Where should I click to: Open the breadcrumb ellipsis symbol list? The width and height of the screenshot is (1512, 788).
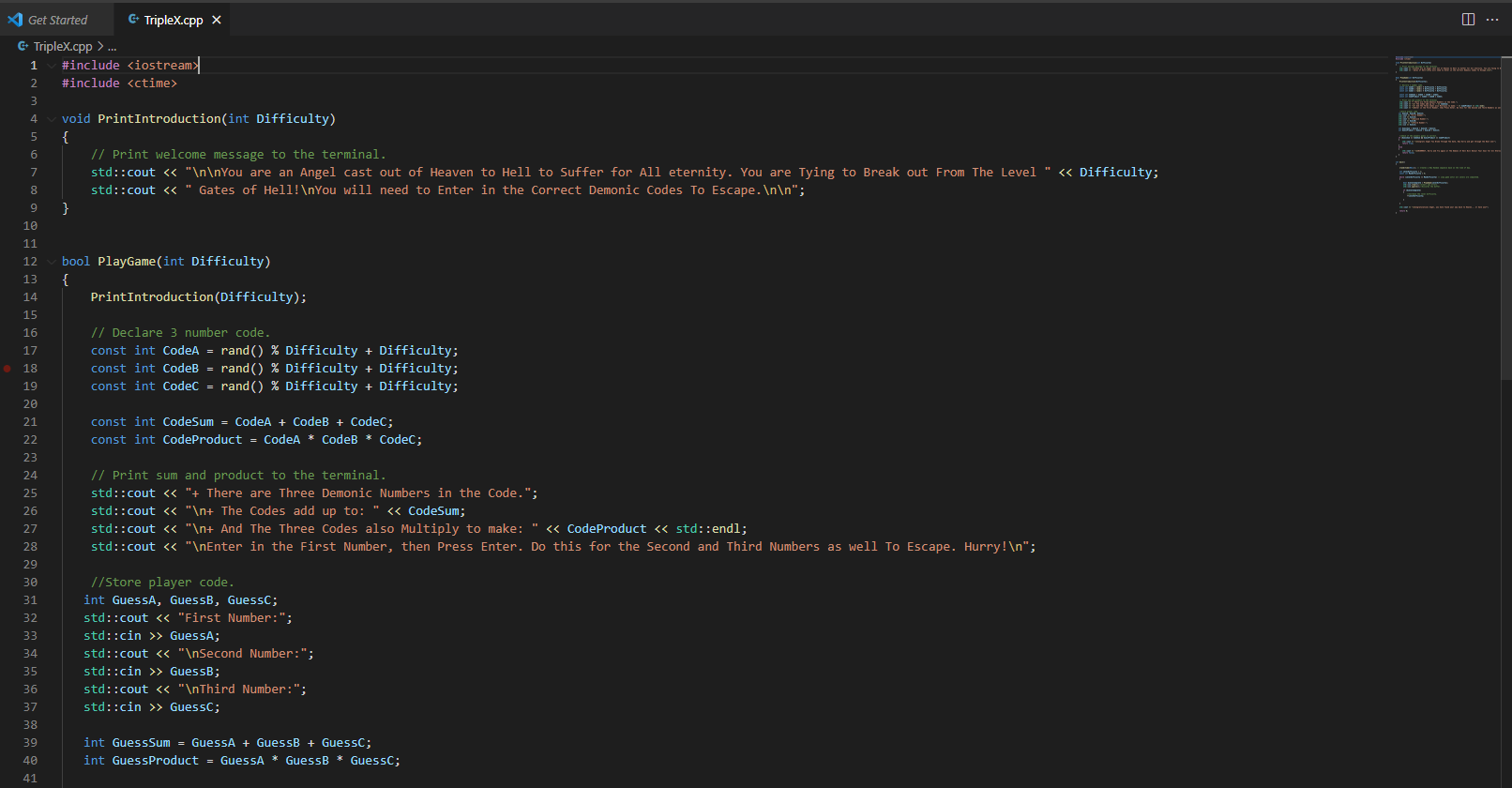tap(113, 46)
